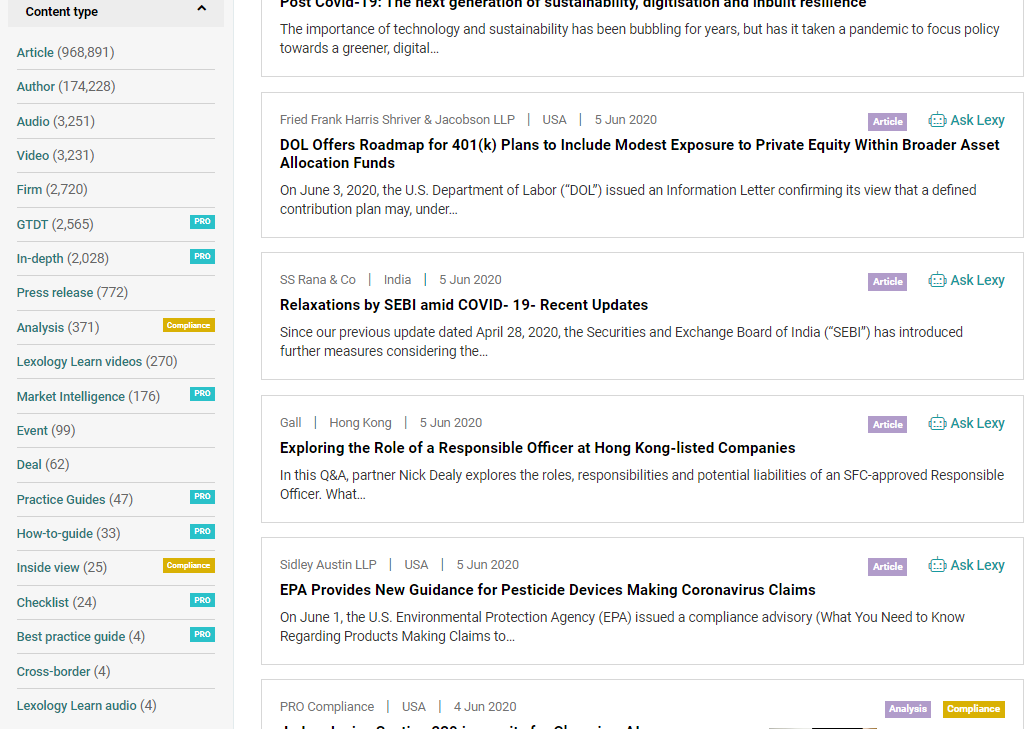Click the Ask Lexy icon for the EPA article
The height and width of the screenshot is (729, 1027).
[x=938, y=565]
